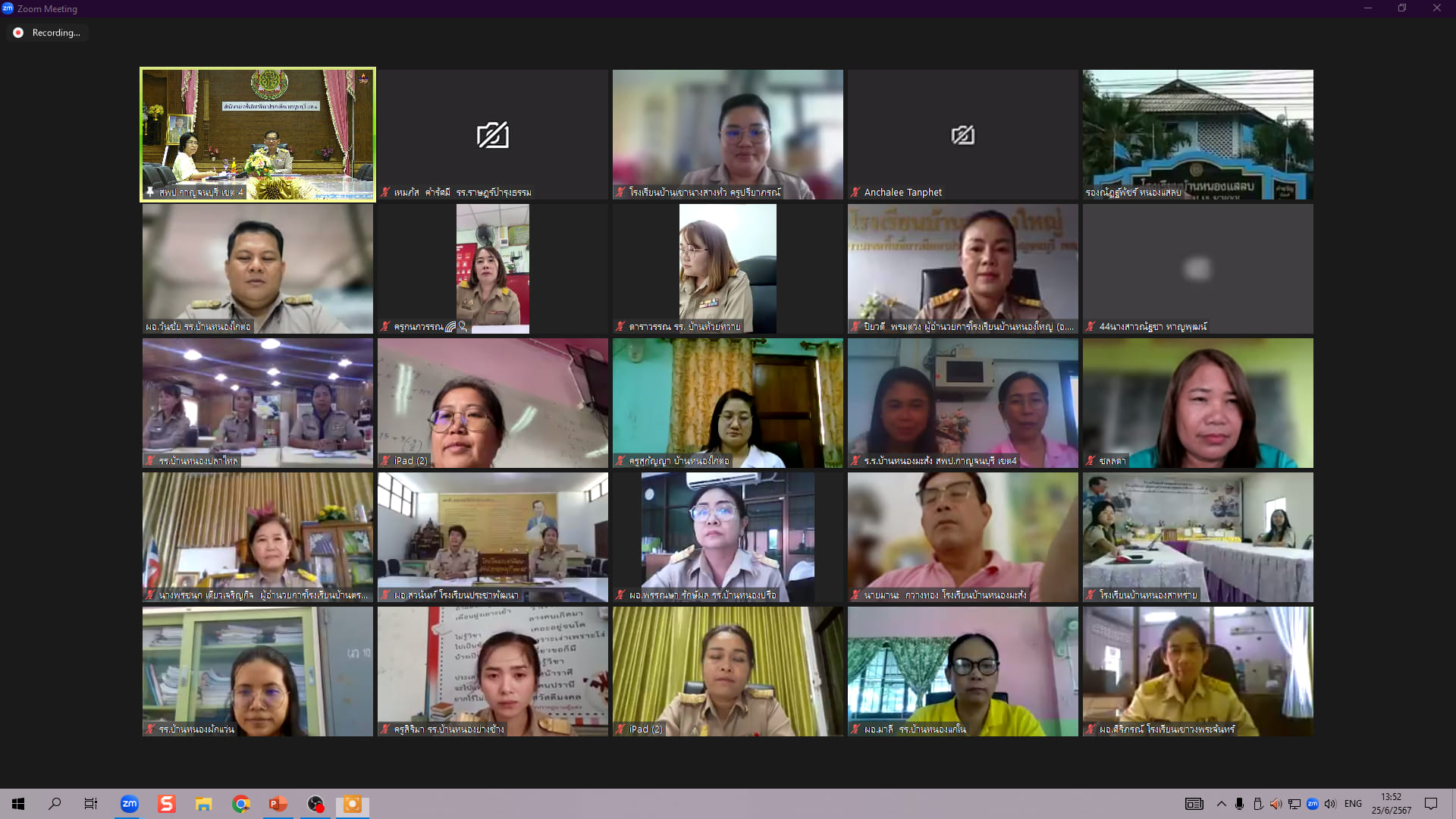Image resolution: width=1456 pixels, height=819 pixels.
Task: Click the pin icon beside สพป.กาญจนบุรี เขต 4
Action: point(150,193)
